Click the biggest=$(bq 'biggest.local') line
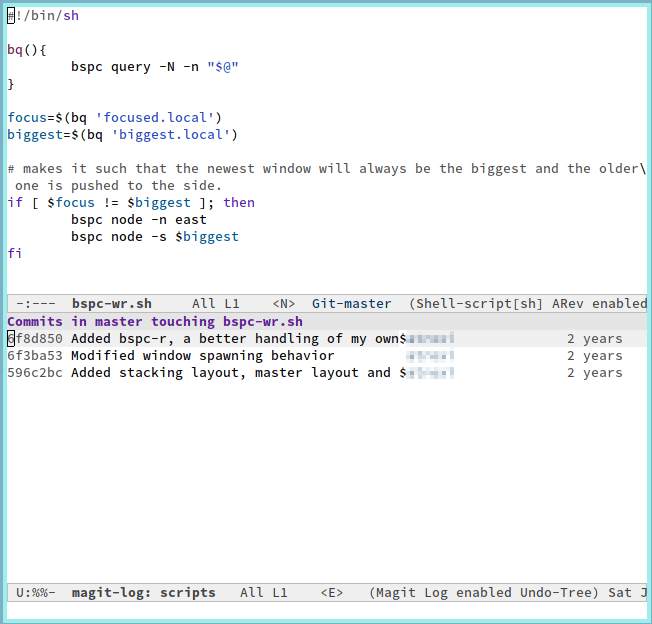Screen dimensions: 652x624 pos(122,135)
